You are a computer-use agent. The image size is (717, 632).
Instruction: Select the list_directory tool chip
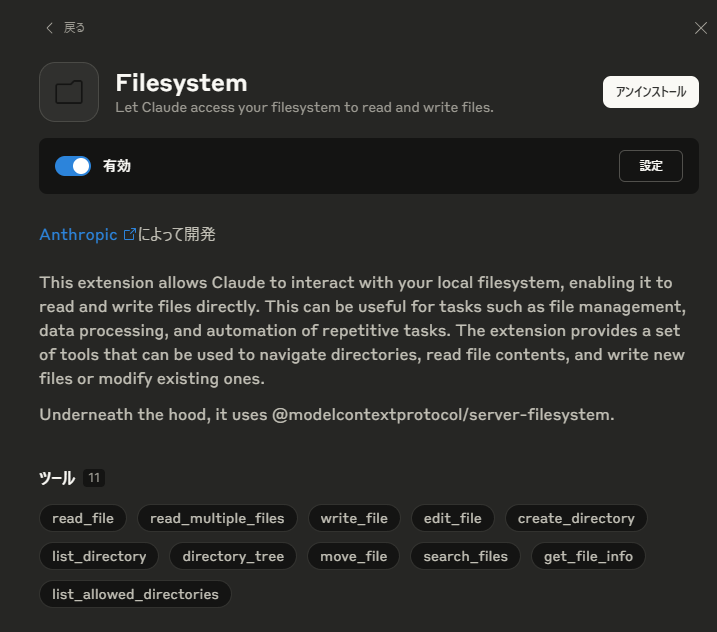click(99, 556)
